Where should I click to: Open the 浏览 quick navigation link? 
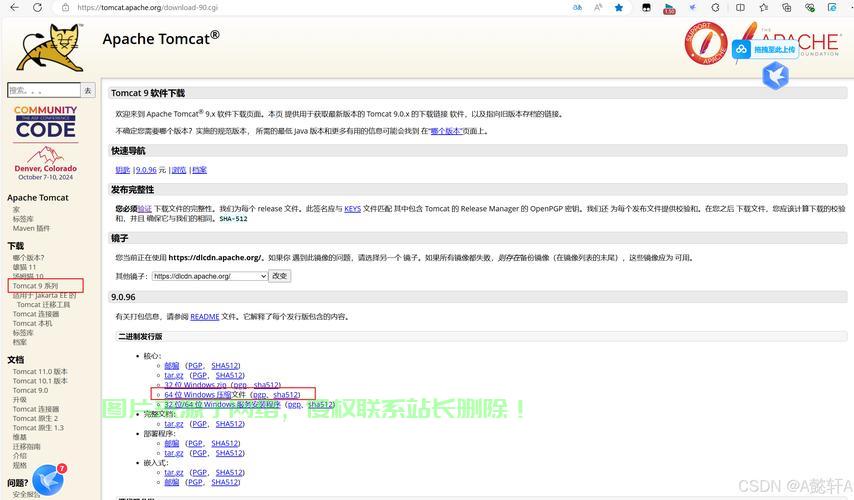pyautogui.click(x=179, y=170)
